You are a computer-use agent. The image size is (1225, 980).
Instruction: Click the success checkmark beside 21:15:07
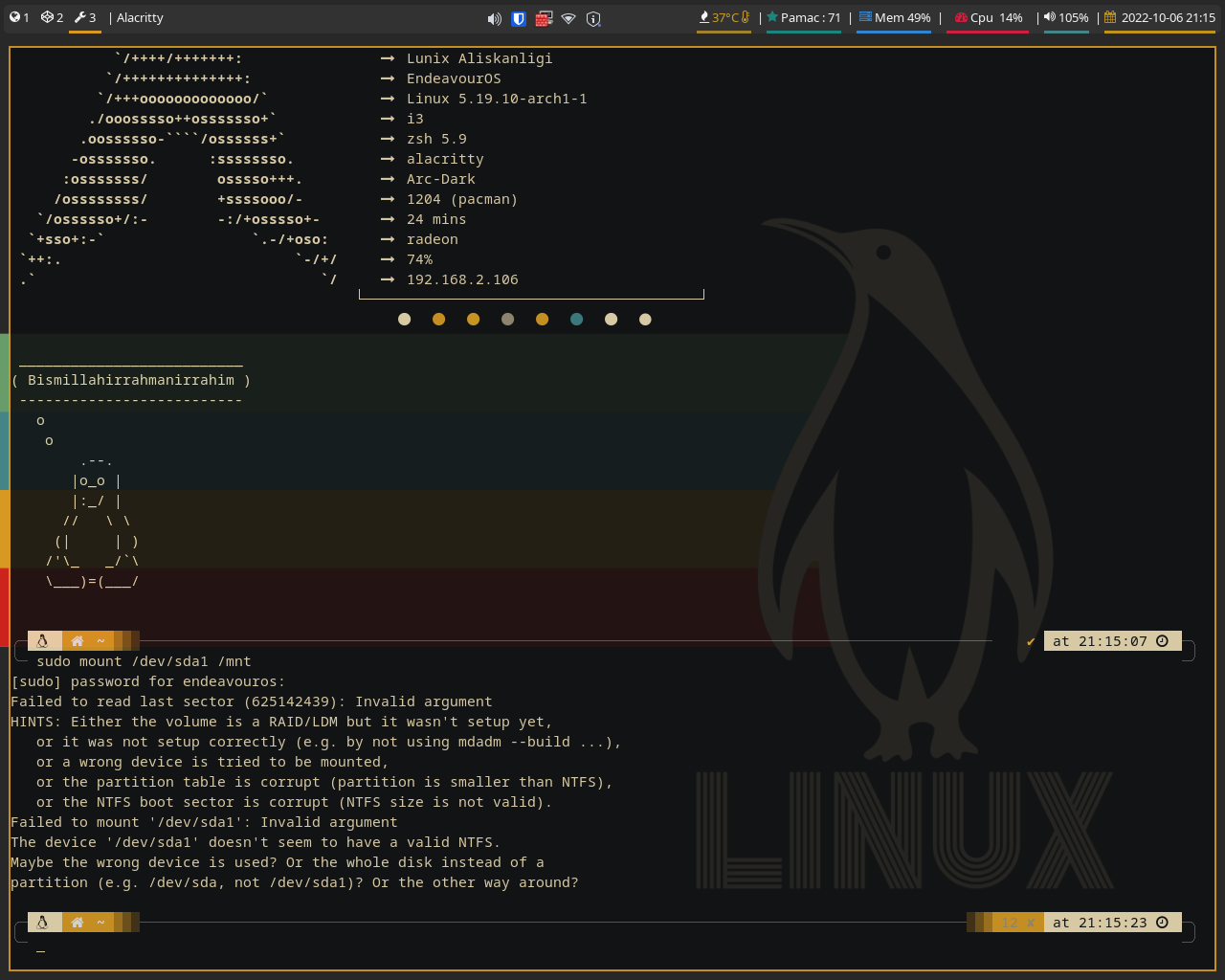click(x=1031, y=641)
